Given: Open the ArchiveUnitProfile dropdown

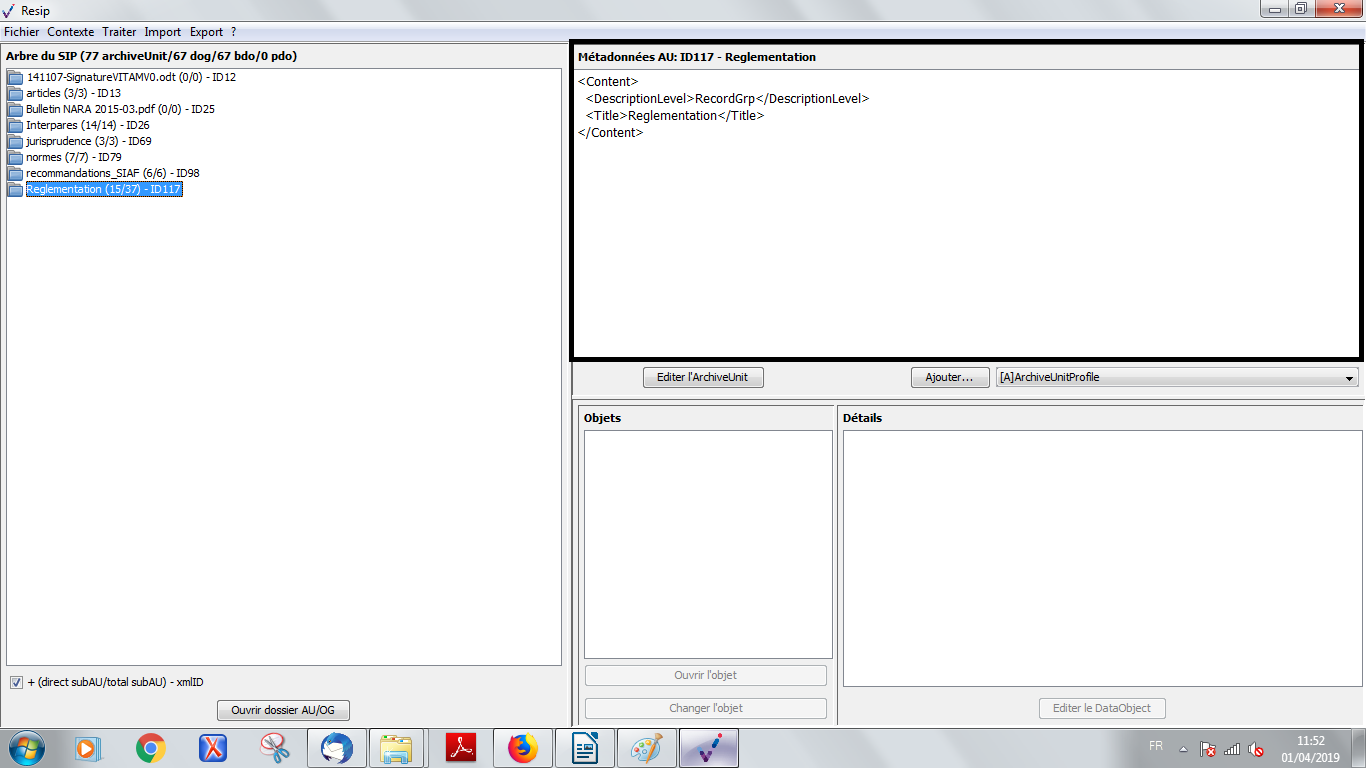Looking at the screenshot, I should point(1177,378).
